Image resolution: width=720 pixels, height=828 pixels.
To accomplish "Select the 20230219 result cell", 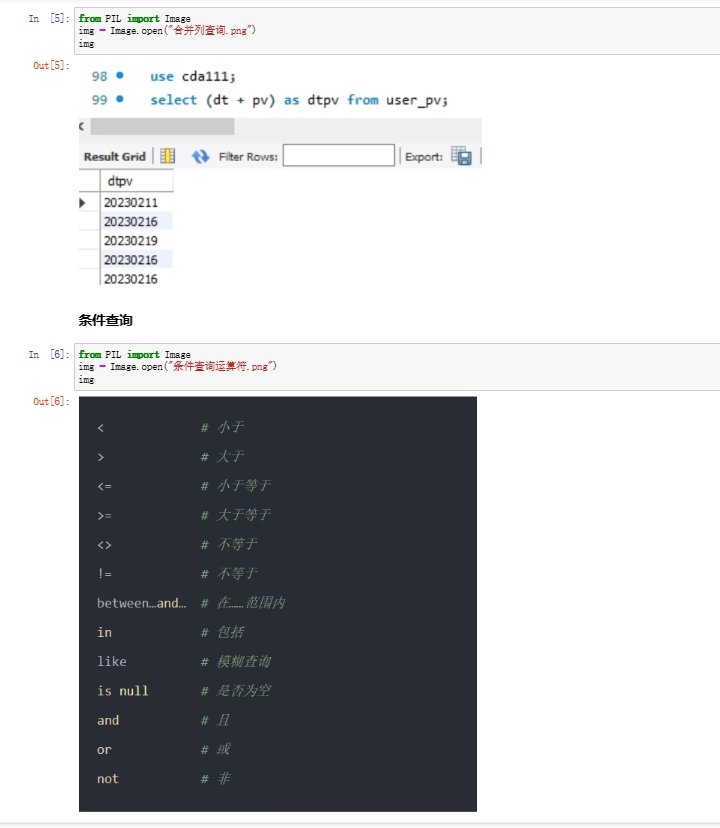I will [x=136, y=241].
